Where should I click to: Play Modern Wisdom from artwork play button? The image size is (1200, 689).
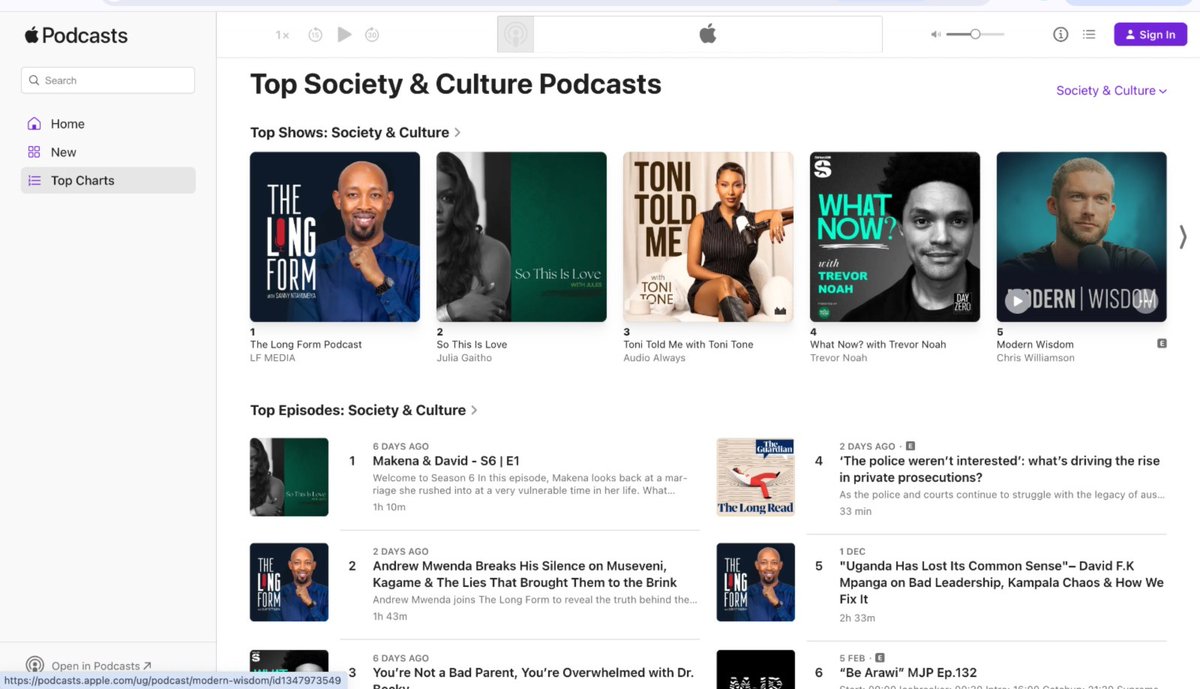point(1017,300)
